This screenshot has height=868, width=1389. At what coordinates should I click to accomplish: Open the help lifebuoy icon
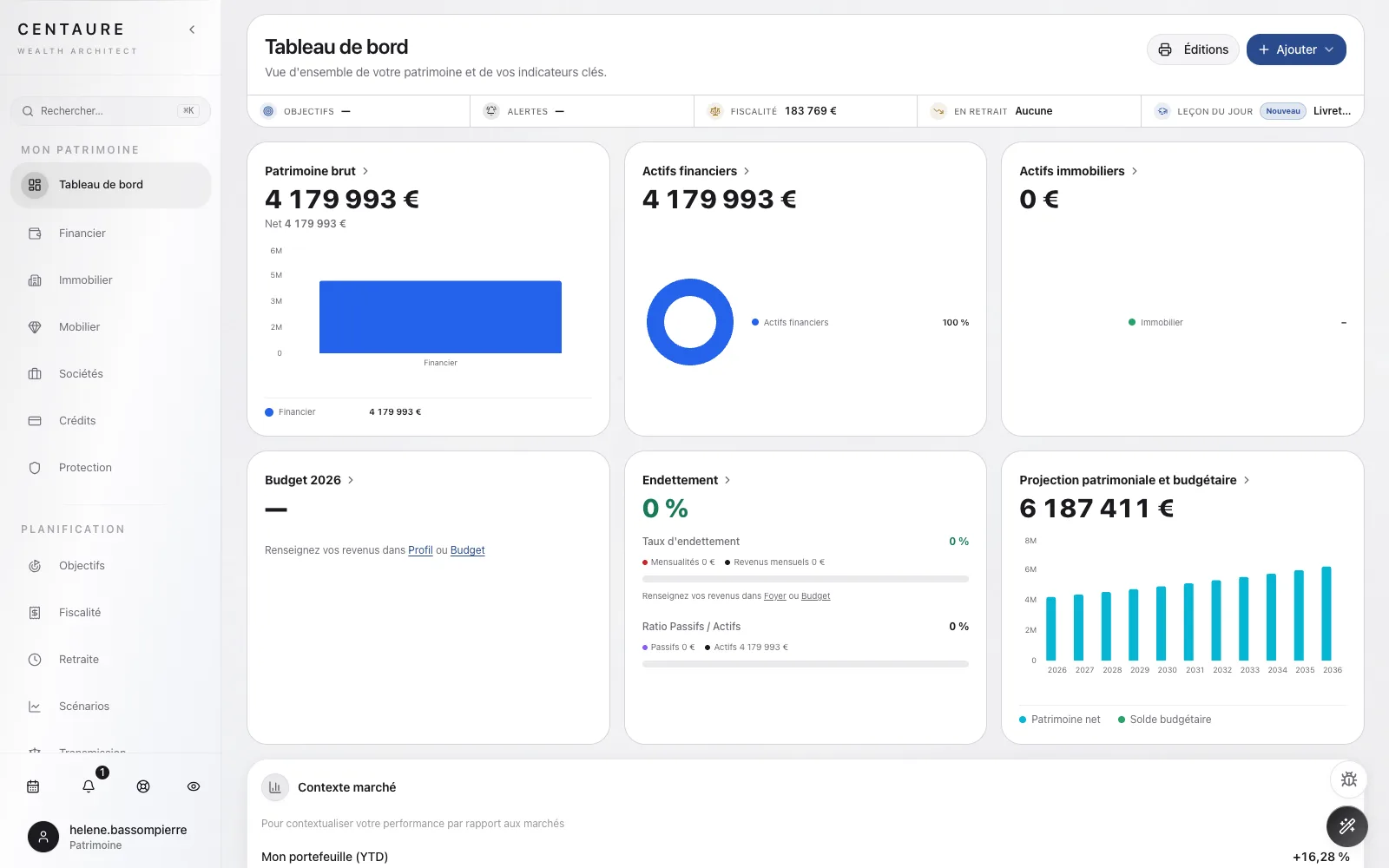[143, 786]
